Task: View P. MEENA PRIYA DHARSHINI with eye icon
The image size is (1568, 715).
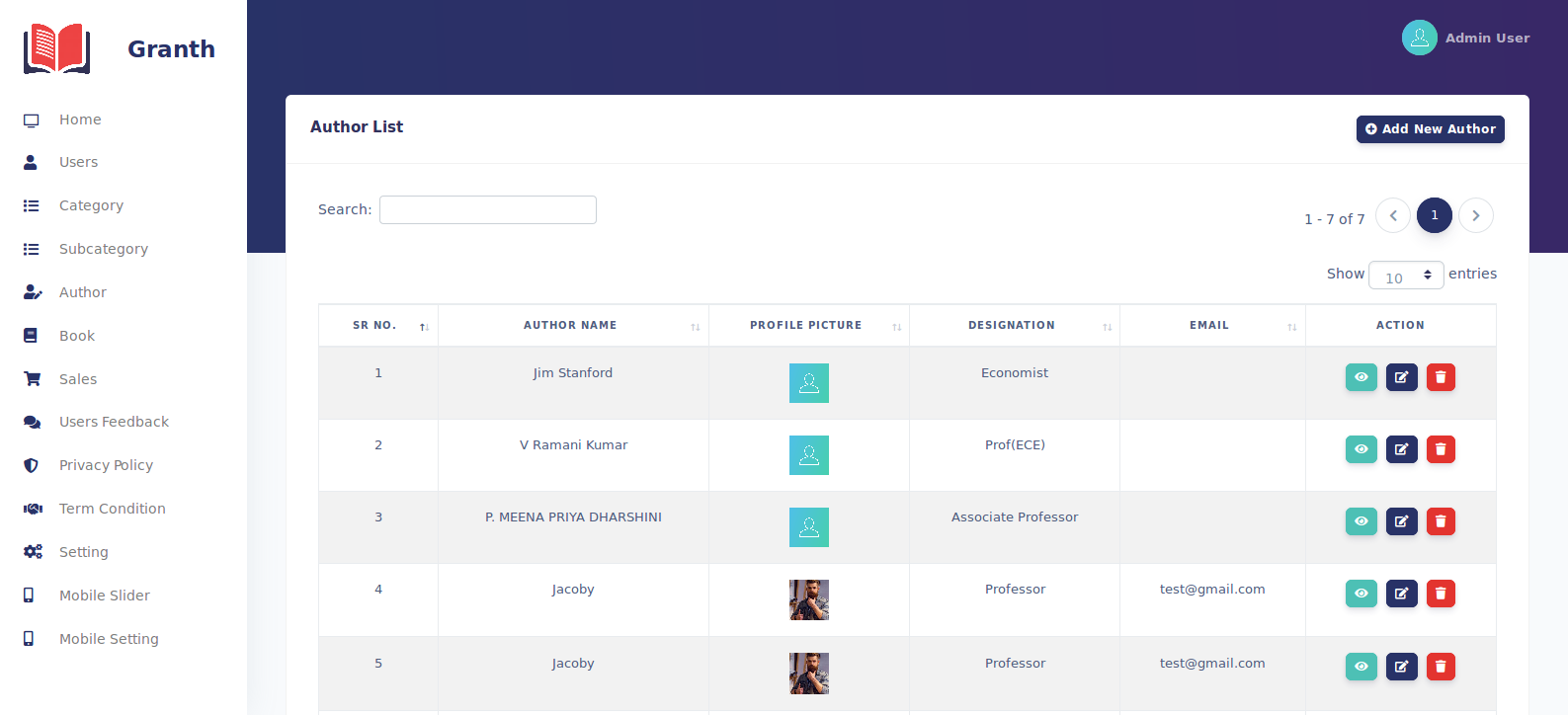Action: pos(1361,521)
